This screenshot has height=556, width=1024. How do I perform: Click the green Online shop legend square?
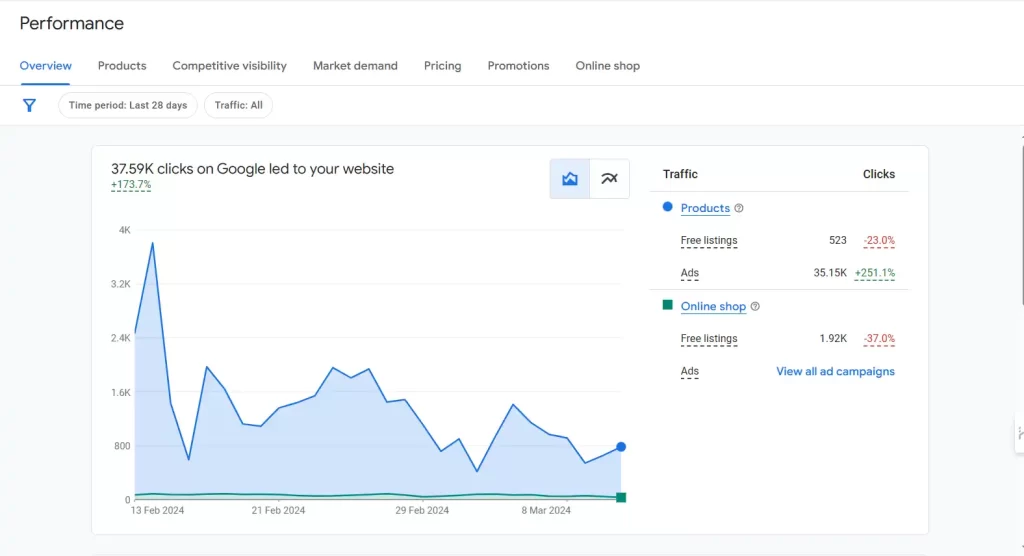667,305
